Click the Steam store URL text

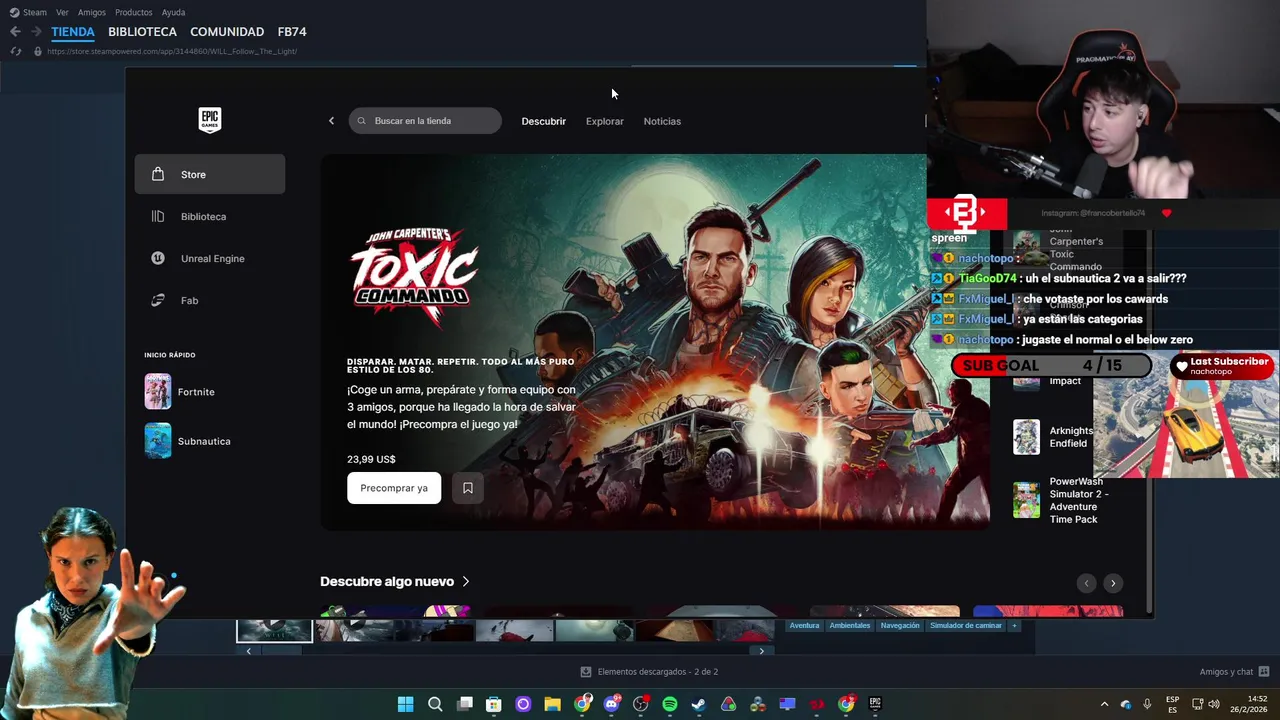tap(172, 51)
